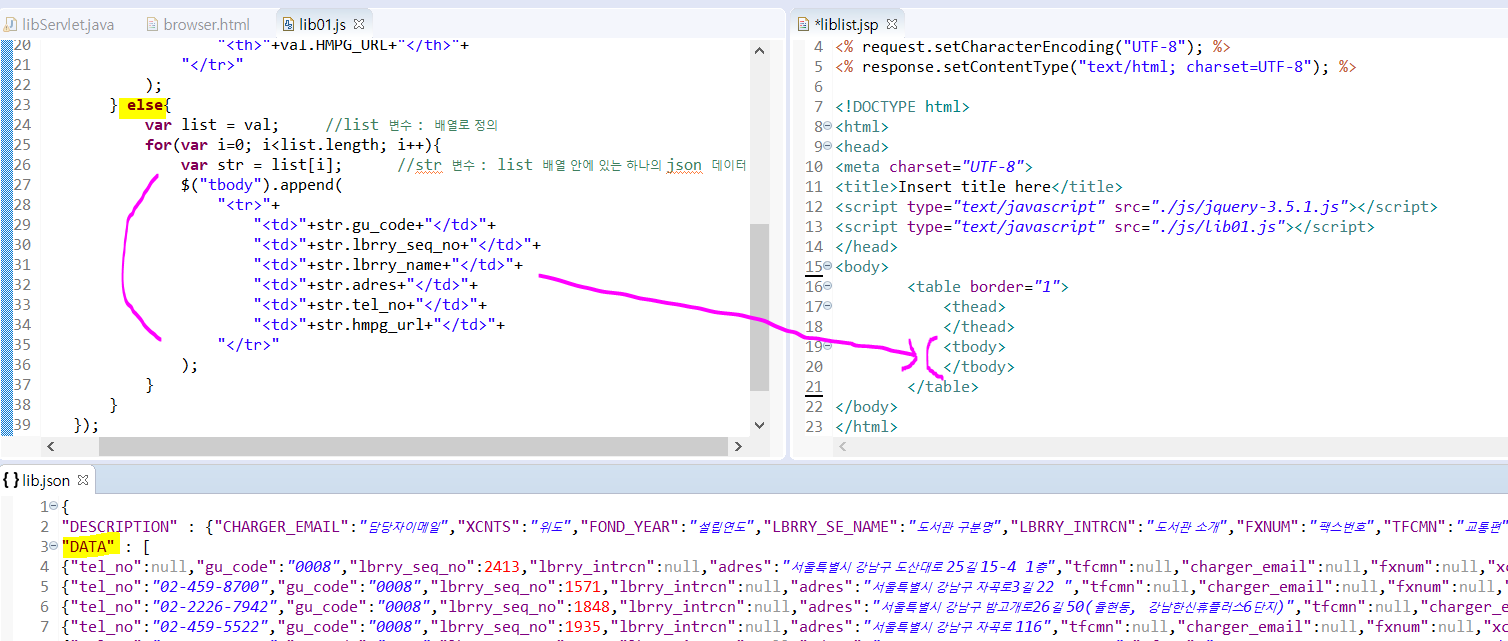This screenshot has width=1508, height=641.
Task: Click left arrow of lib01.js horizontal scrollbar
Action: [x=53, y=446]
